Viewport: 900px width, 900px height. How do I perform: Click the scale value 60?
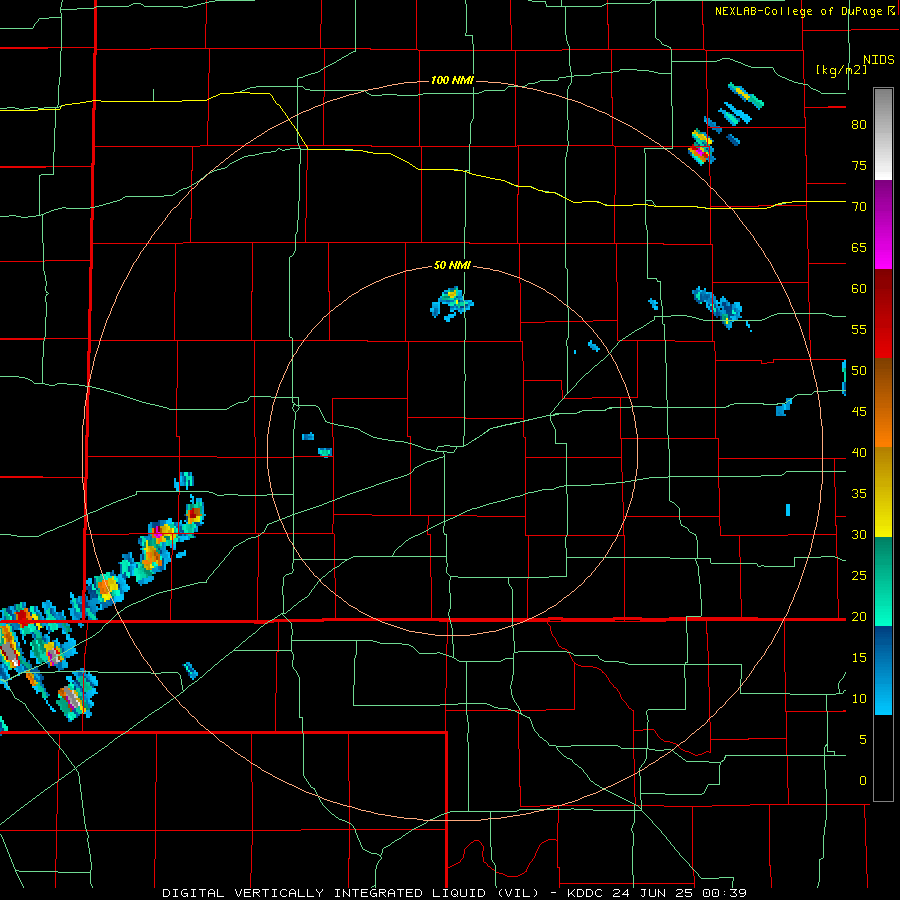[859, 289]
